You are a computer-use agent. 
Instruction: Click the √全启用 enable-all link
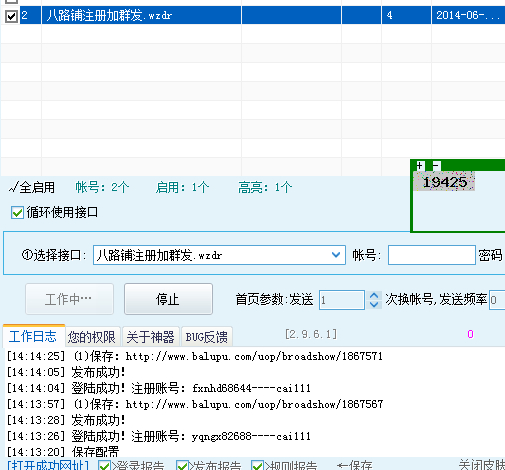(x=32, y=187)
